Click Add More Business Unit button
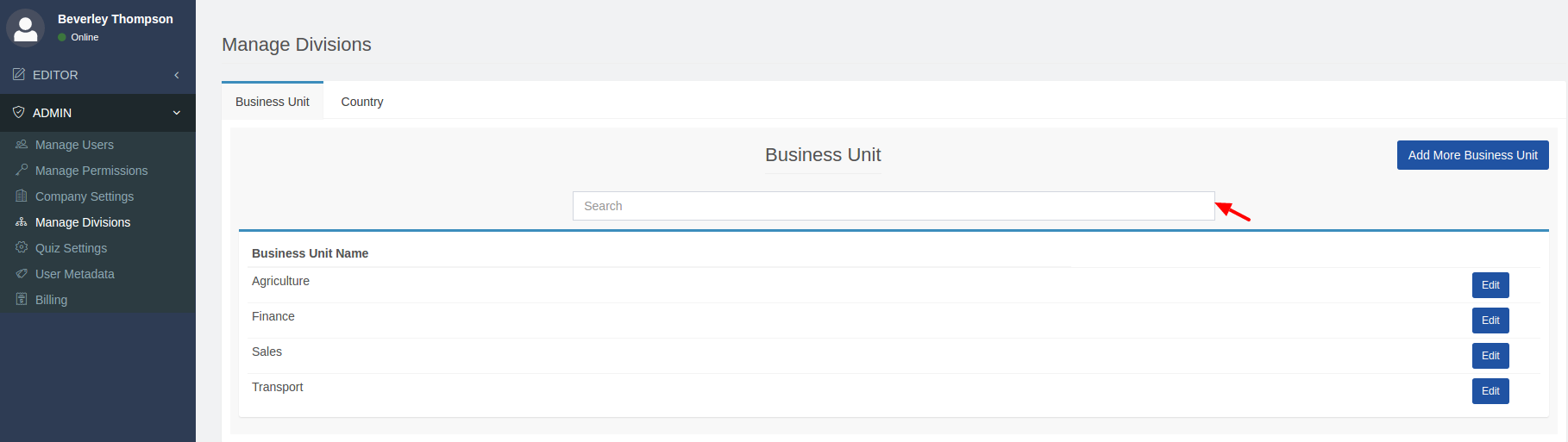This screenshot has width=1568, height=442. coord(1472,155)
